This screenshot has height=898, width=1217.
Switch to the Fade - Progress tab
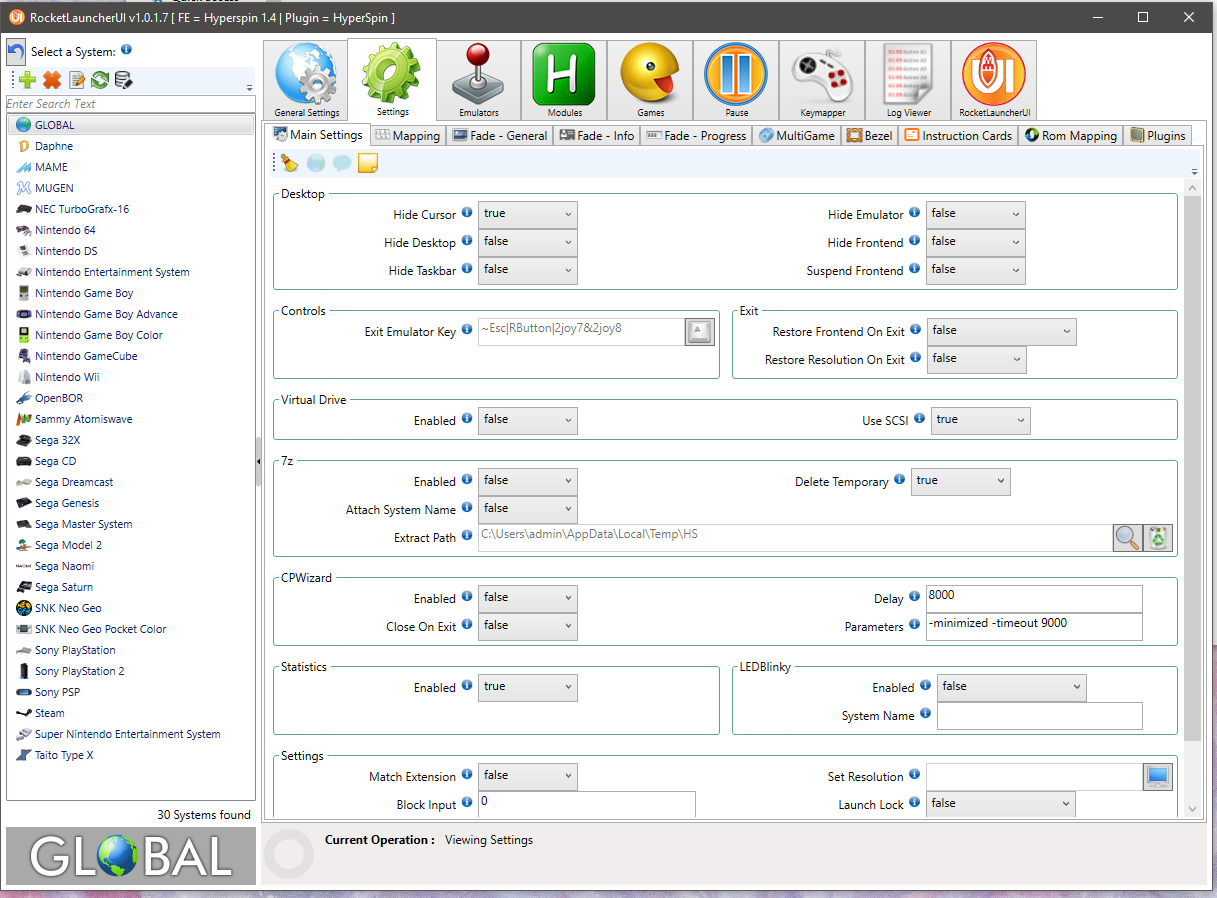click(696, 136)
